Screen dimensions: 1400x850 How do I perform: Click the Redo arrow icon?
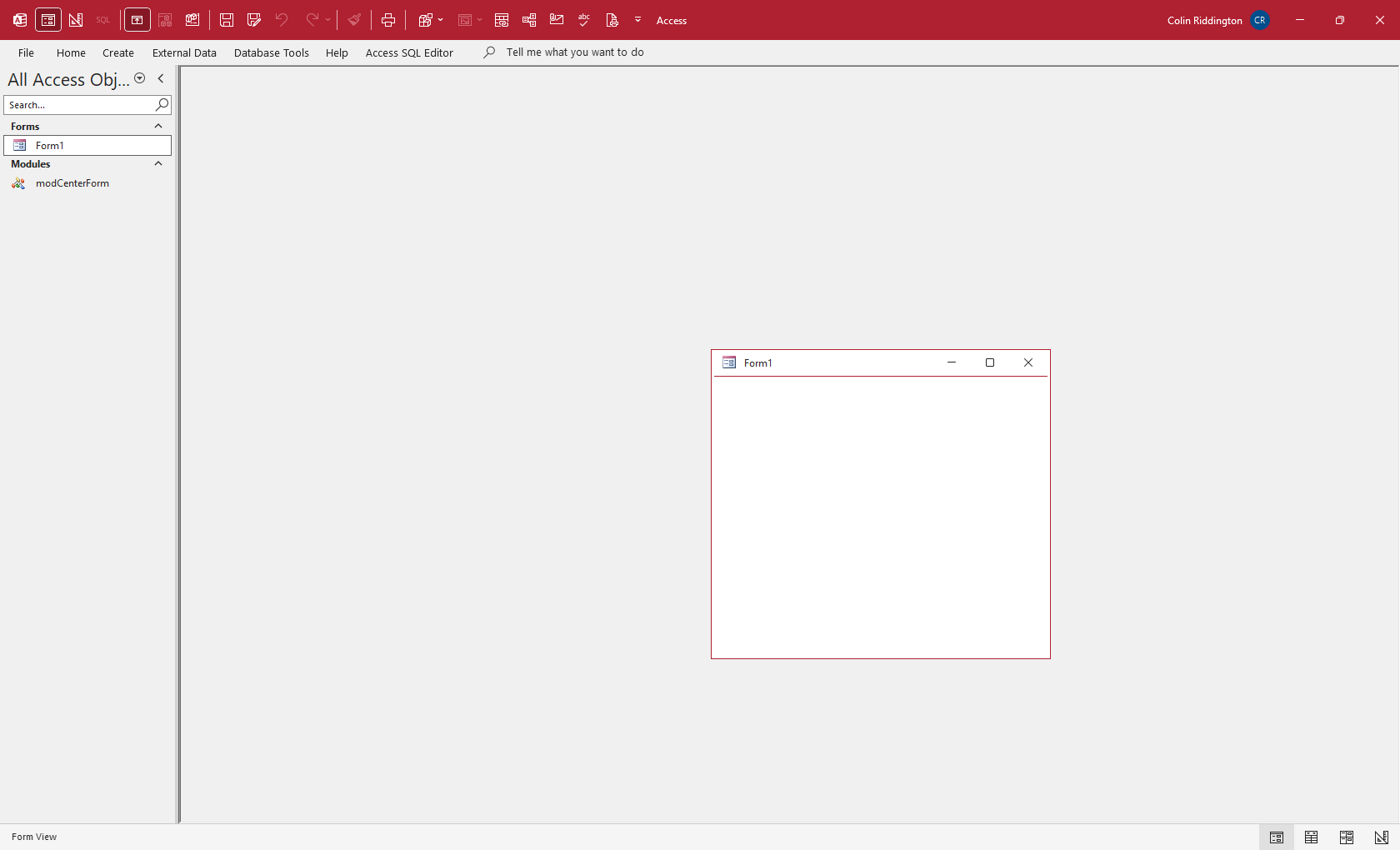click(312, 20)
